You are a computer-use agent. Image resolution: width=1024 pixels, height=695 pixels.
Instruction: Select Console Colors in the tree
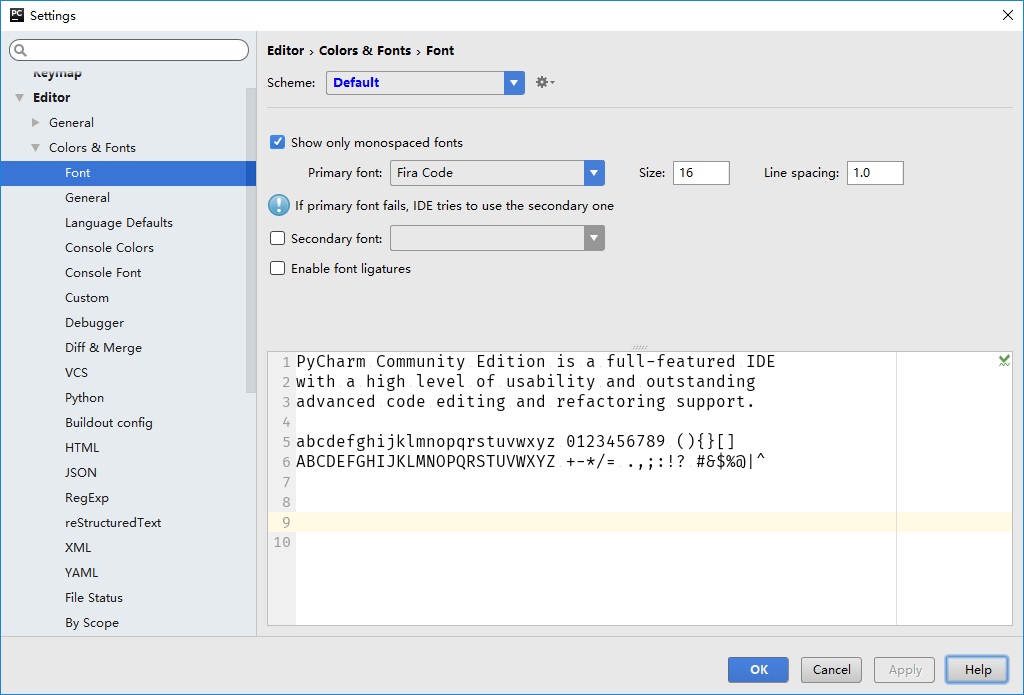tap(109, 248)
